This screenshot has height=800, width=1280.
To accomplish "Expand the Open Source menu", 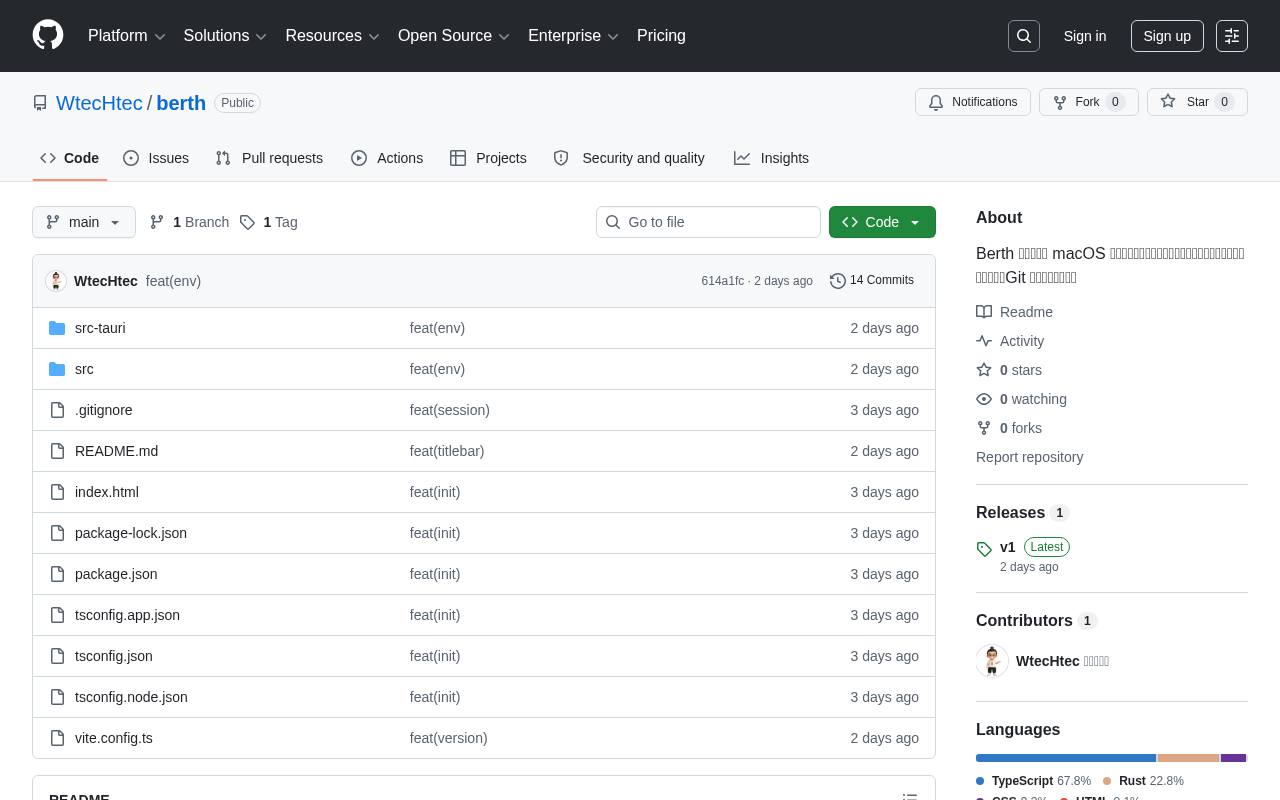I will 454,36.
